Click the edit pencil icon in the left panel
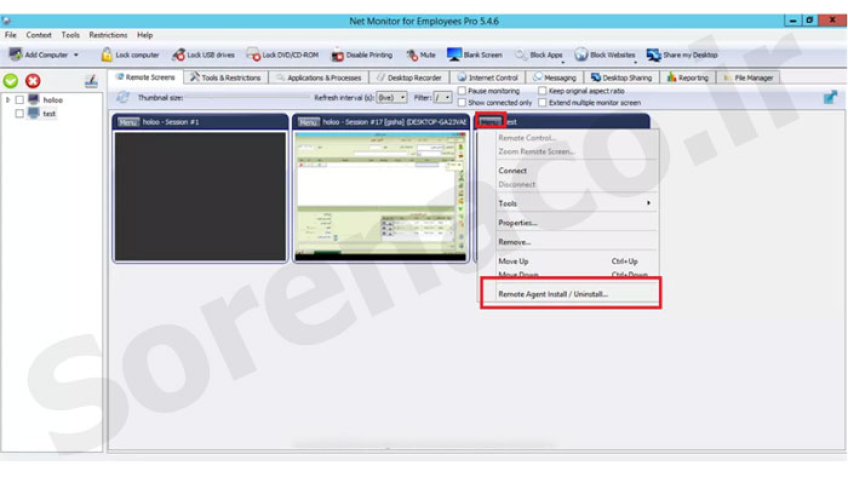This screenshot has height=477, width=848. [91, 81]
